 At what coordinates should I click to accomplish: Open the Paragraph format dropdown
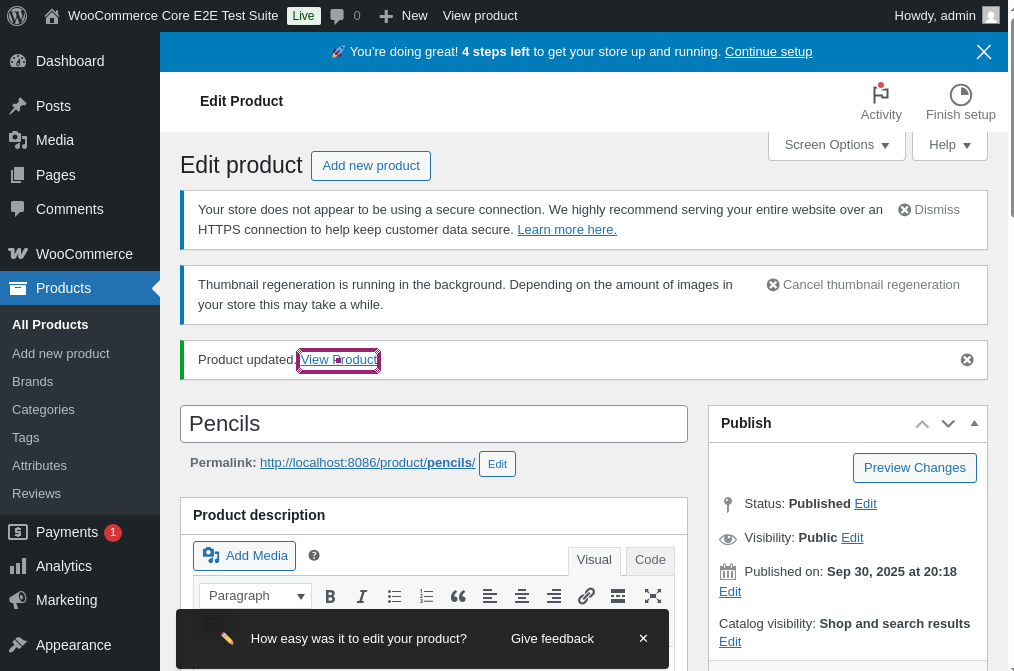click(255, 596)
